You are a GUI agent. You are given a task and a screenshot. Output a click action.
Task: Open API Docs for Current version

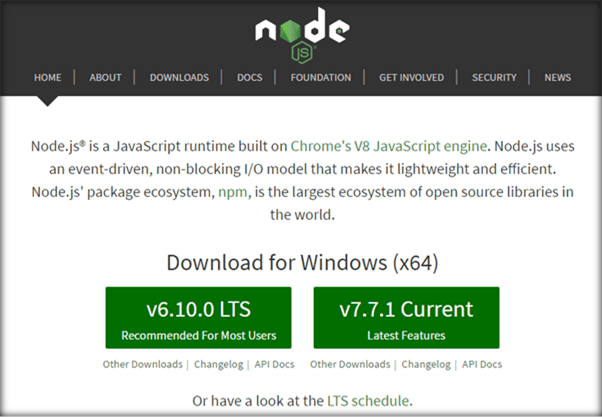(482, 365)
